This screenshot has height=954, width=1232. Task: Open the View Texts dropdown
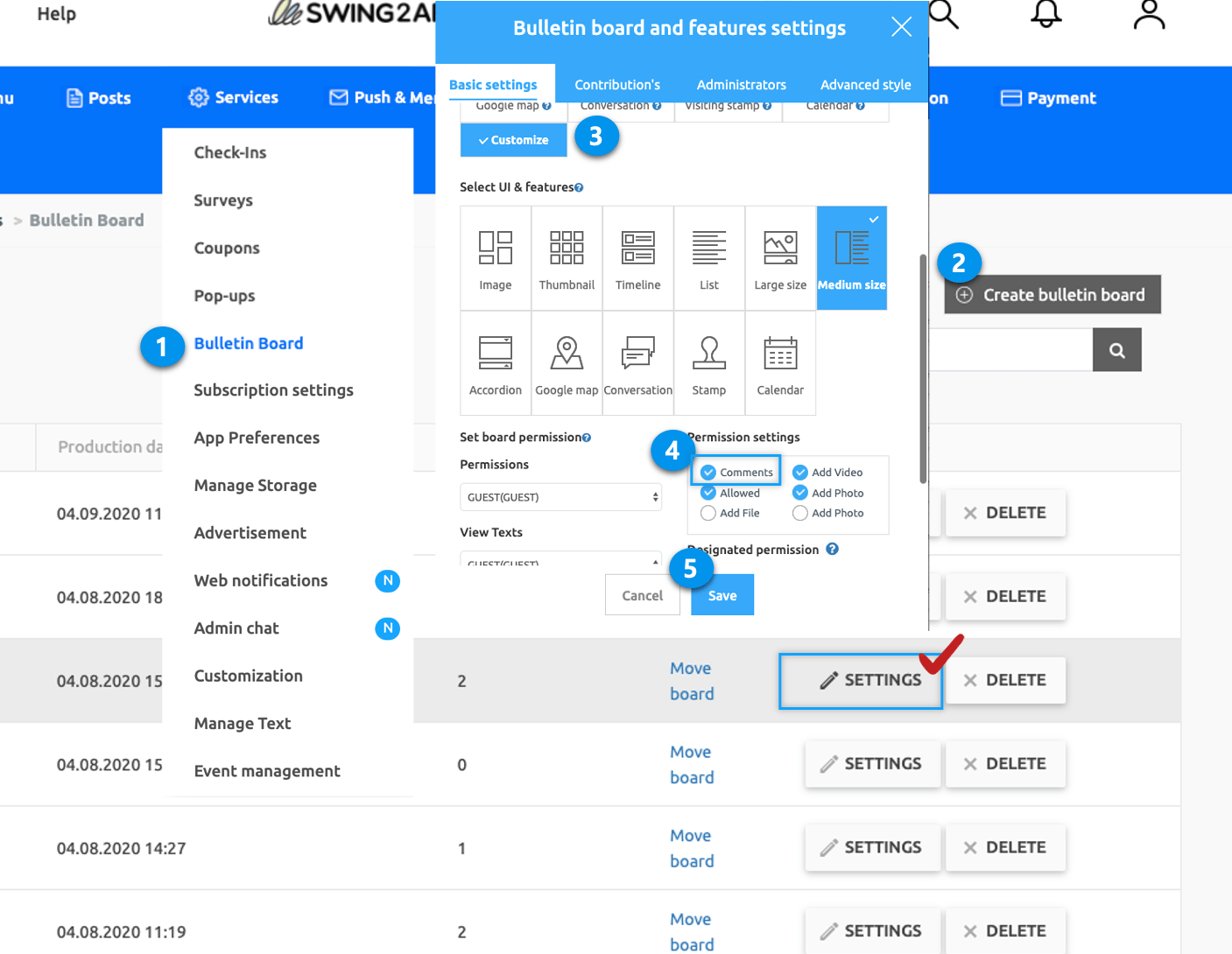(560, 558)
